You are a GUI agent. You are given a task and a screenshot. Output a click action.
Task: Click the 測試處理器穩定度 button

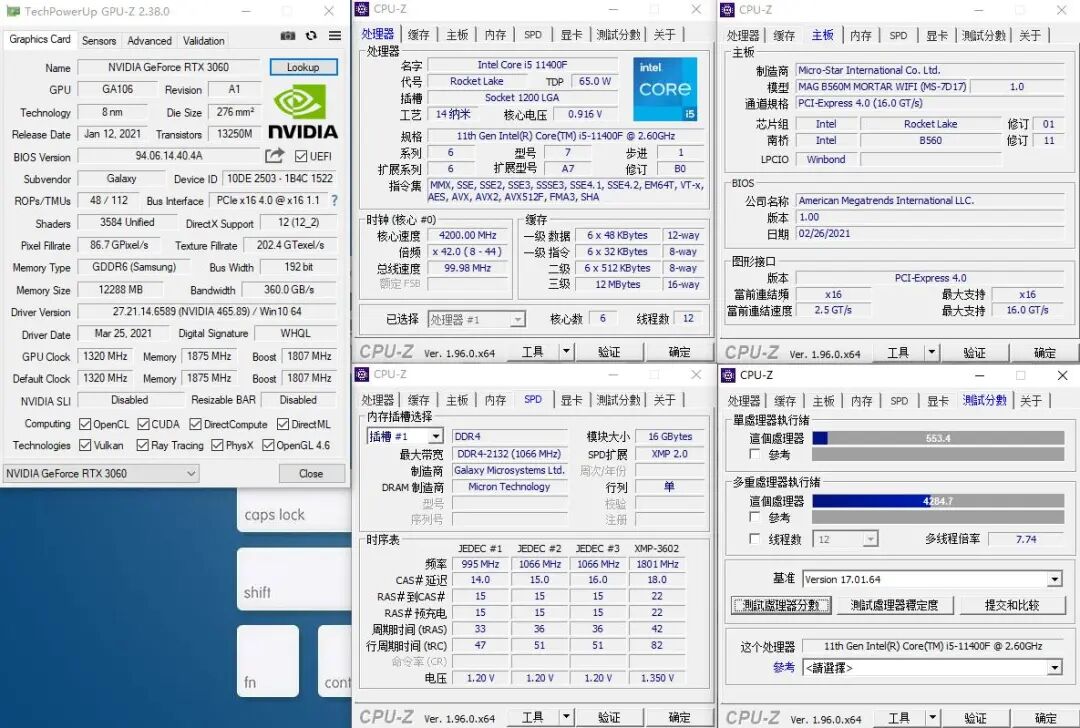coord(894,605)
